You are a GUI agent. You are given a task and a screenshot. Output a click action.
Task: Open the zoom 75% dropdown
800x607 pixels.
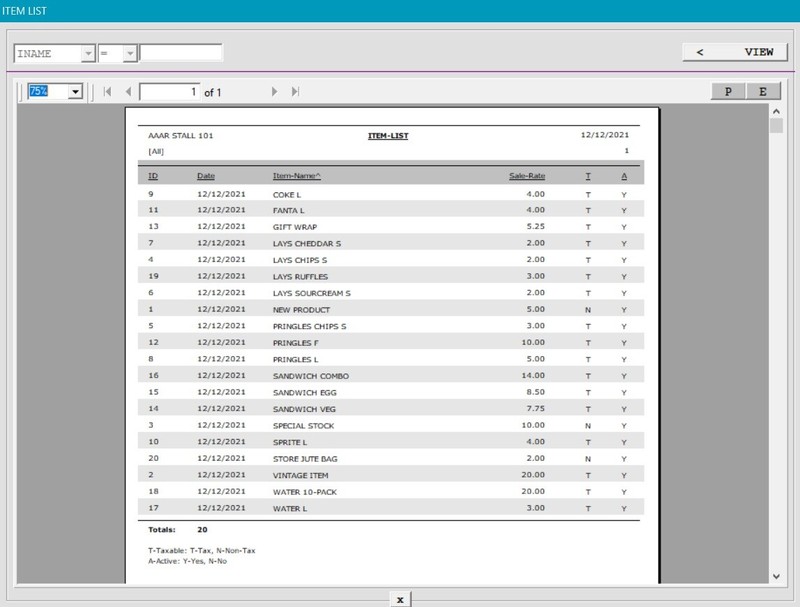76,92
